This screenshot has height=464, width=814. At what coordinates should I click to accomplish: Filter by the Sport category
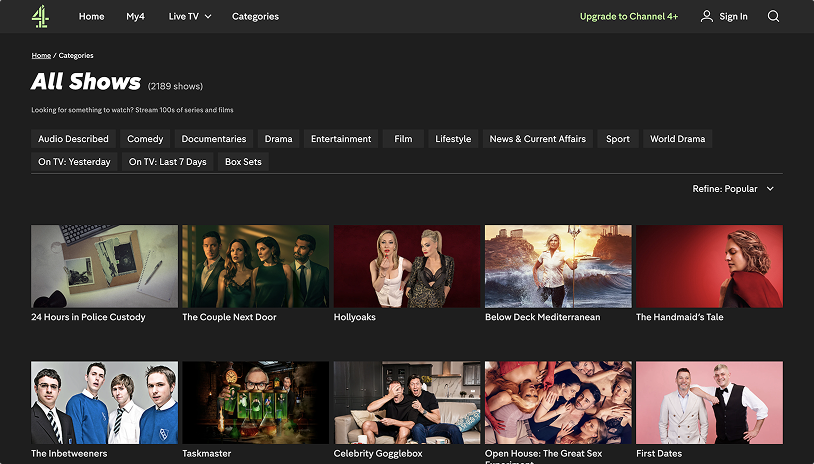618,139
